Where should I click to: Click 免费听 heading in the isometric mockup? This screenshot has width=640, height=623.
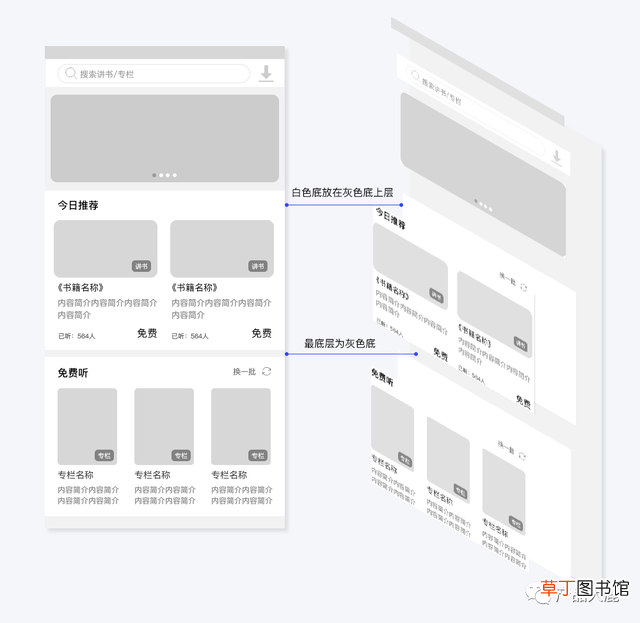(x=382, y=377)
